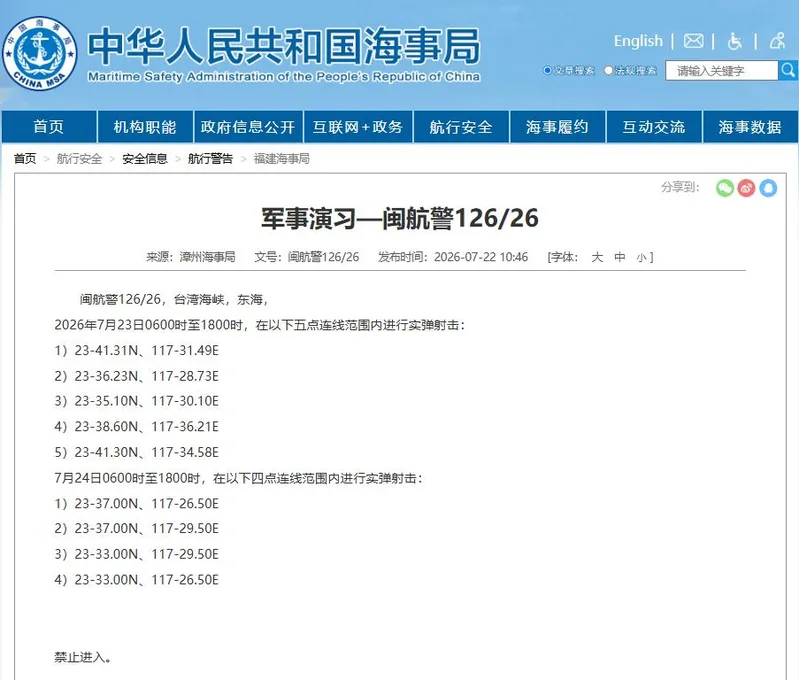Click the 禁止进入 notice text
Image resolution: width=799 pixels, height=680 pixels.
pos(83,657)
